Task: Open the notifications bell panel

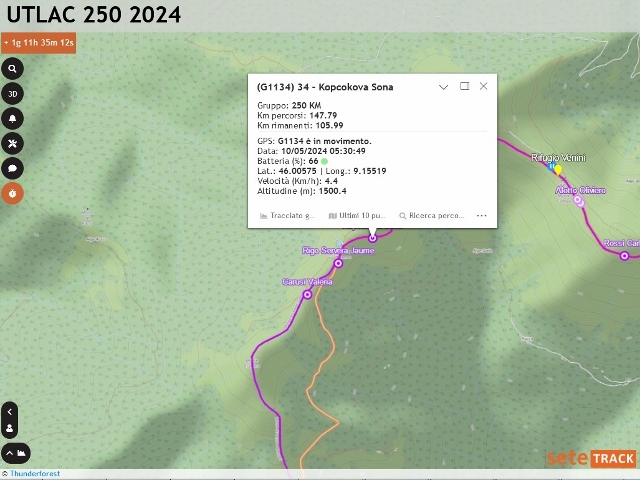Action: coord(12,119)
